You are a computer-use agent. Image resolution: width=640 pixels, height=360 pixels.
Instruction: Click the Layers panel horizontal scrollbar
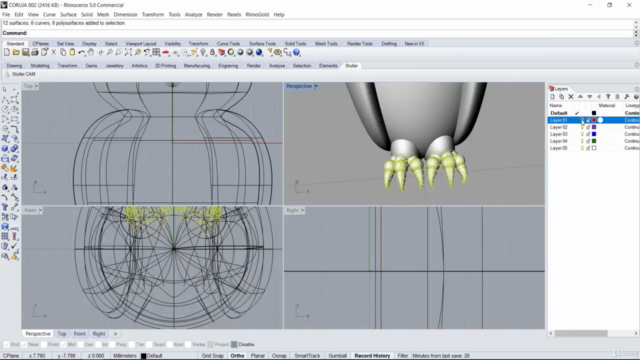pyautogui.click(x=581, y=333)
